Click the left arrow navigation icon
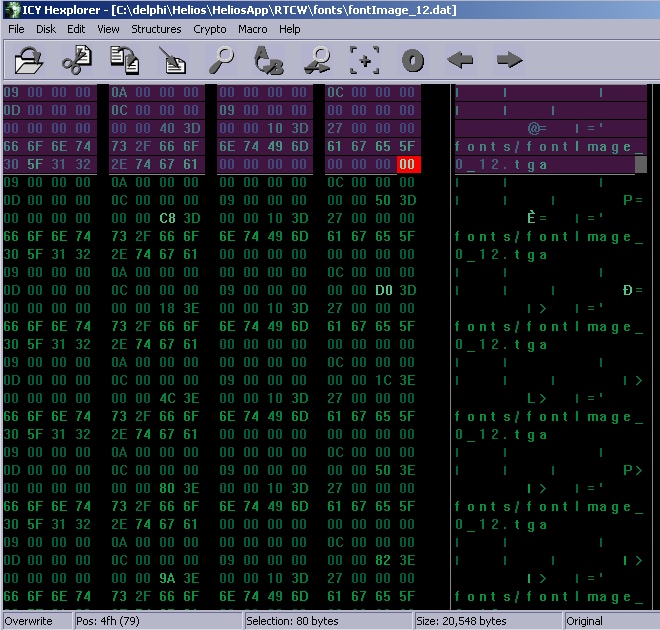 click(460, 61)
